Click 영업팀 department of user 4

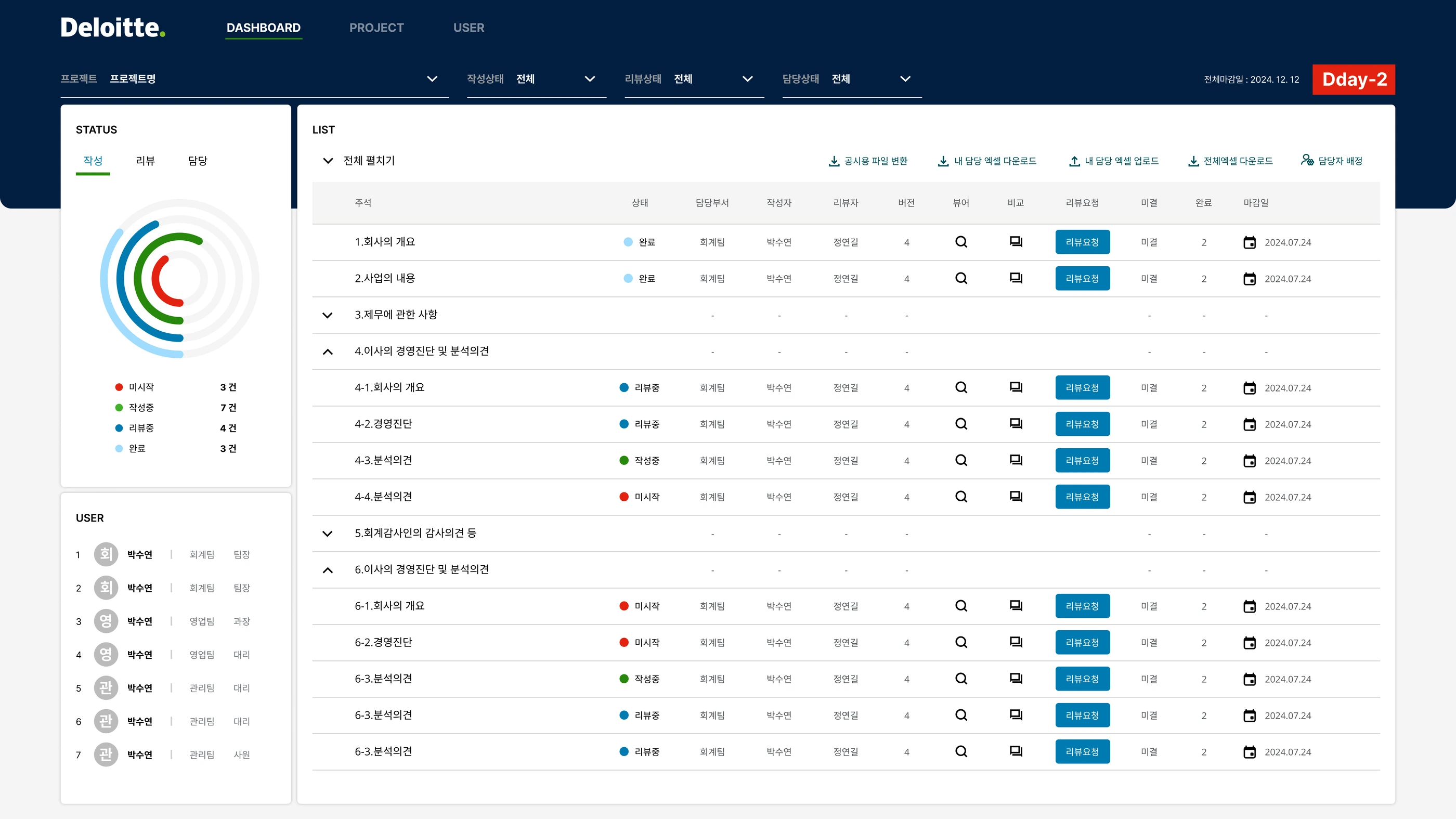tap(202, 655)
